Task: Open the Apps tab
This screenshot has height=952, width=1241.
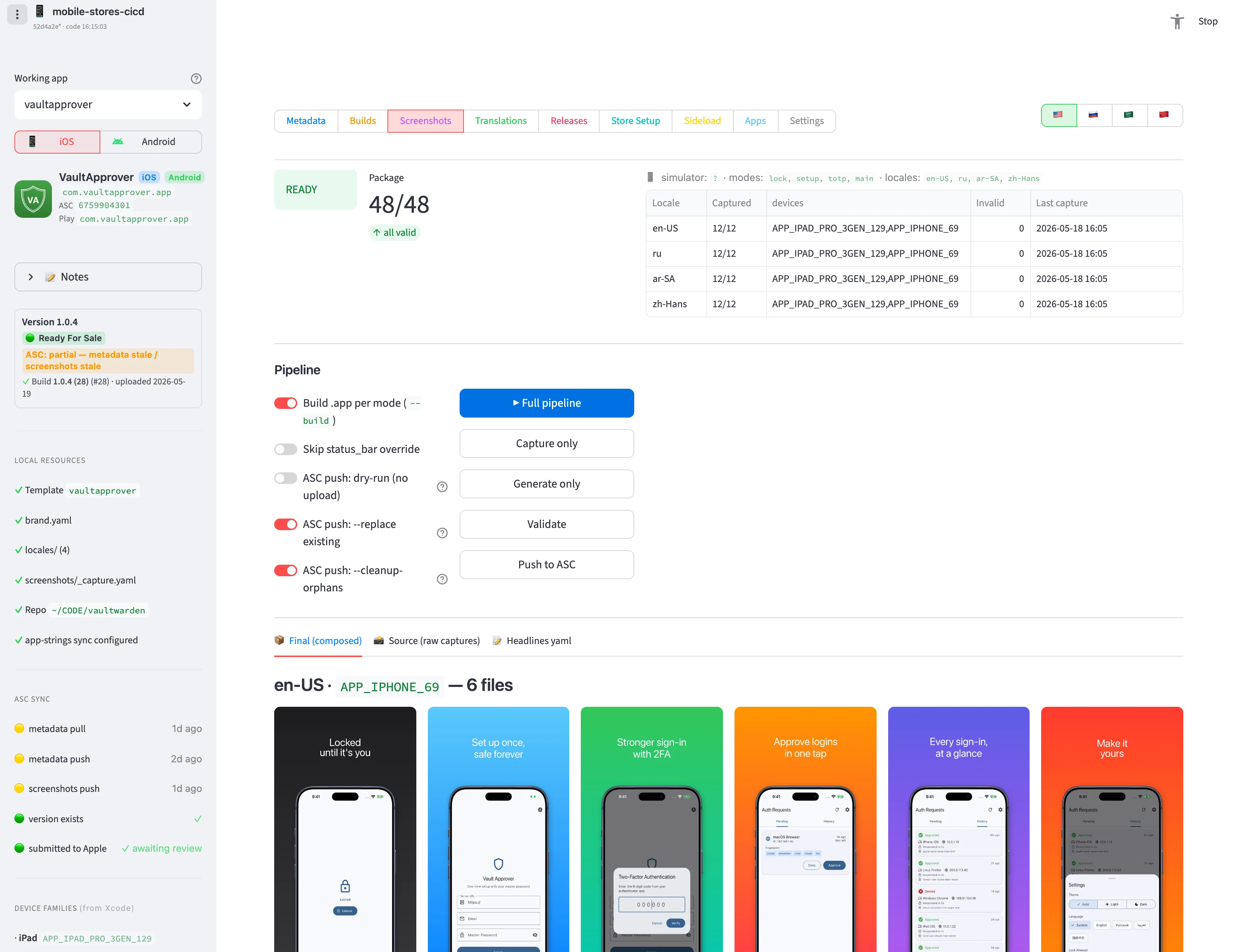Action: coord(755,121)
